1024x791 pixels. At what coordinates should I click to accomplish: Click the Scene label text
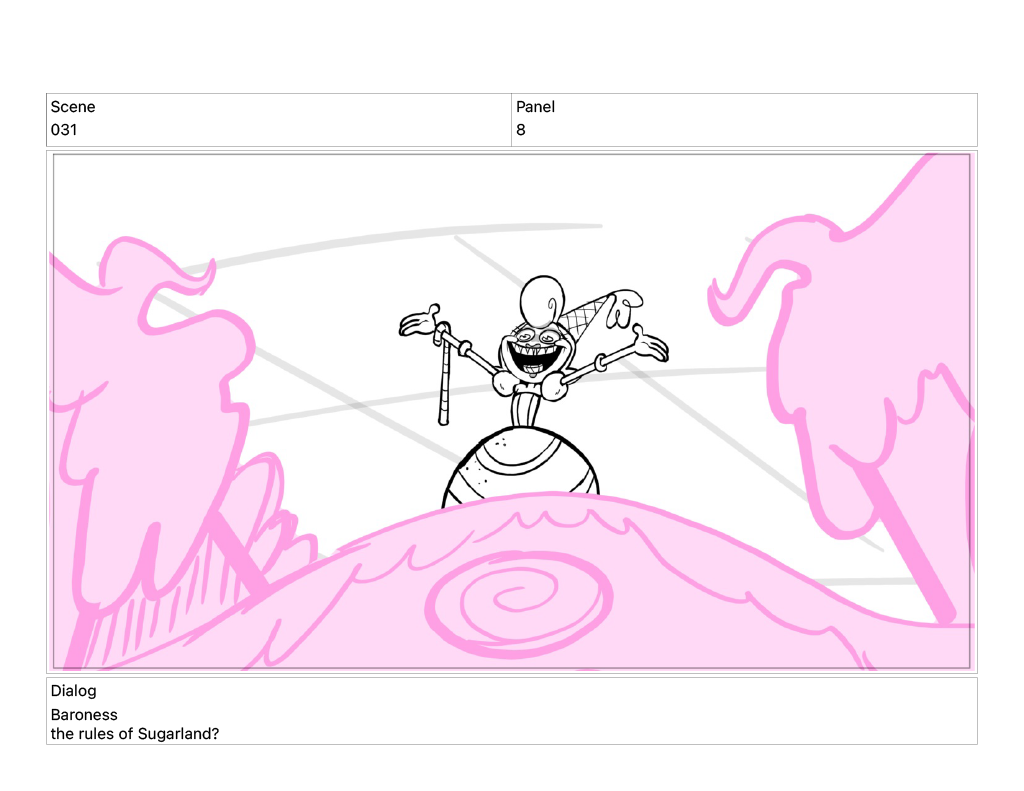[73, 107]
